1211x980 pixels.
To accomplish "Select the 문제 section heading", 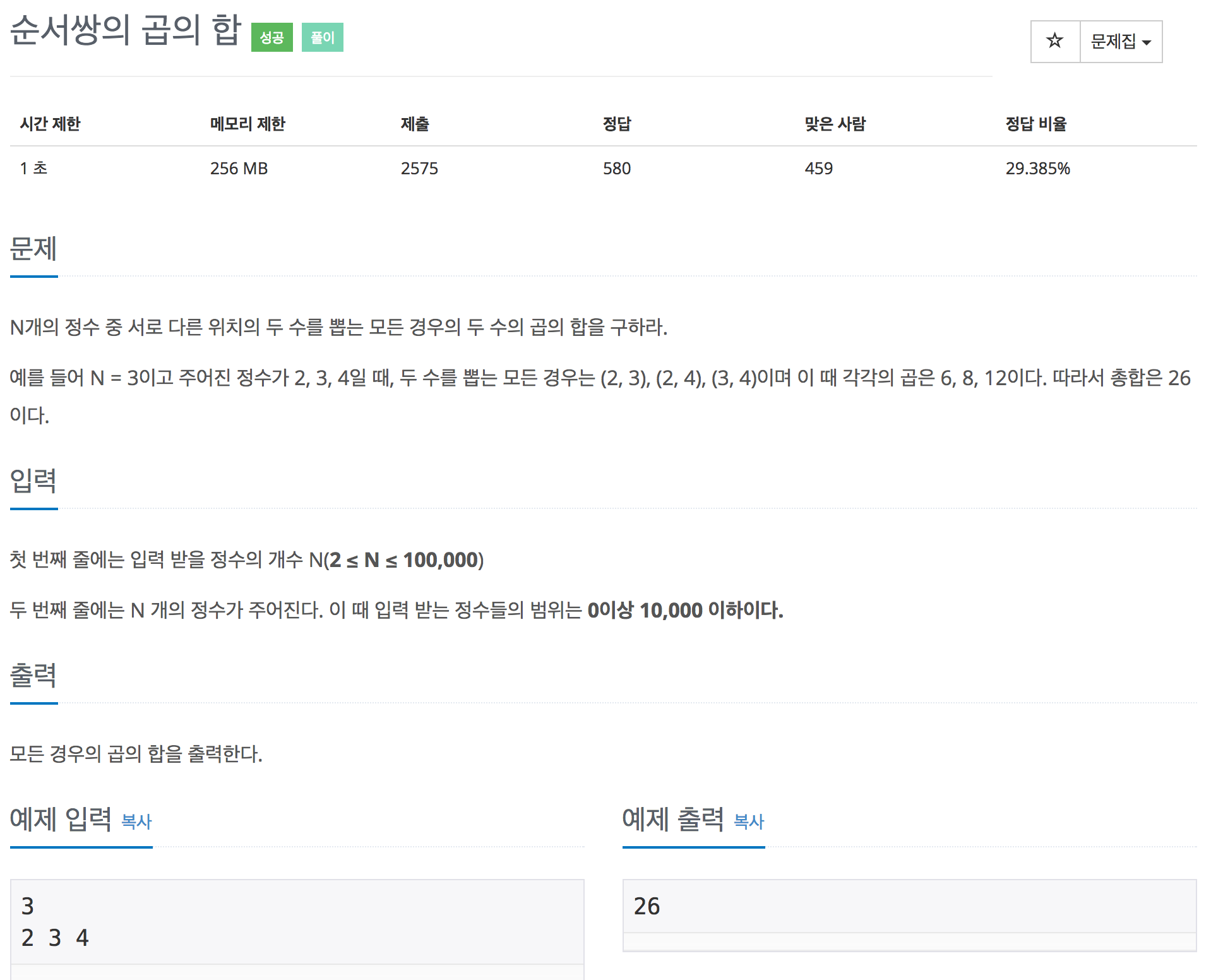I will click(33, 248).
